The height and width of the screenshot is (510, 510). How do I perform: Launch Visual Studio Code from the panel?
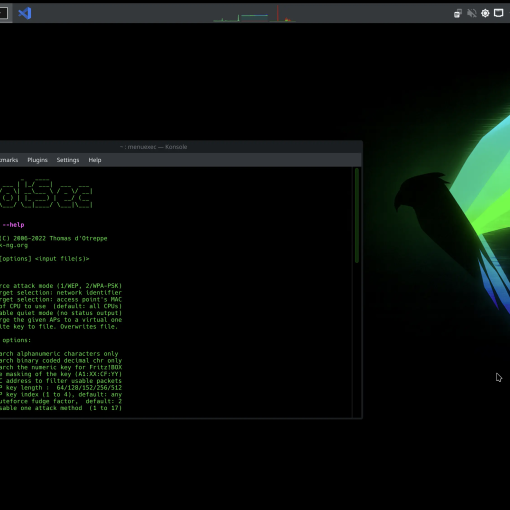25,13
